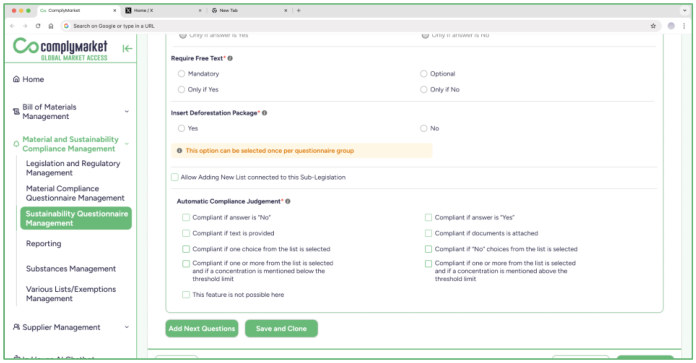Open the tab search chevron in the tab bar

click(x=684, y=10)
